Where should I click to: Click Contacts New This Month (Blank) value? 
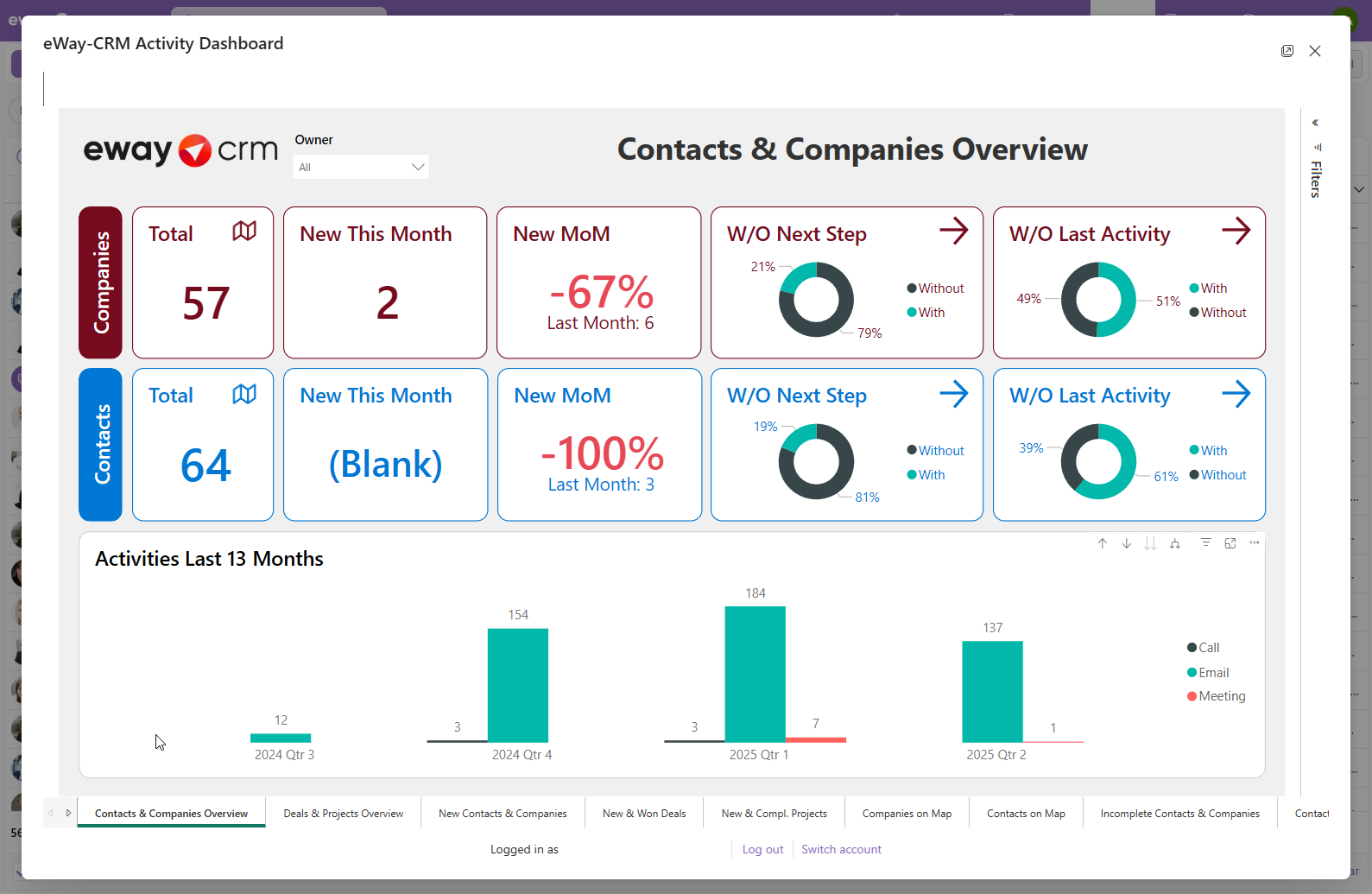click(x=386, y=465)
